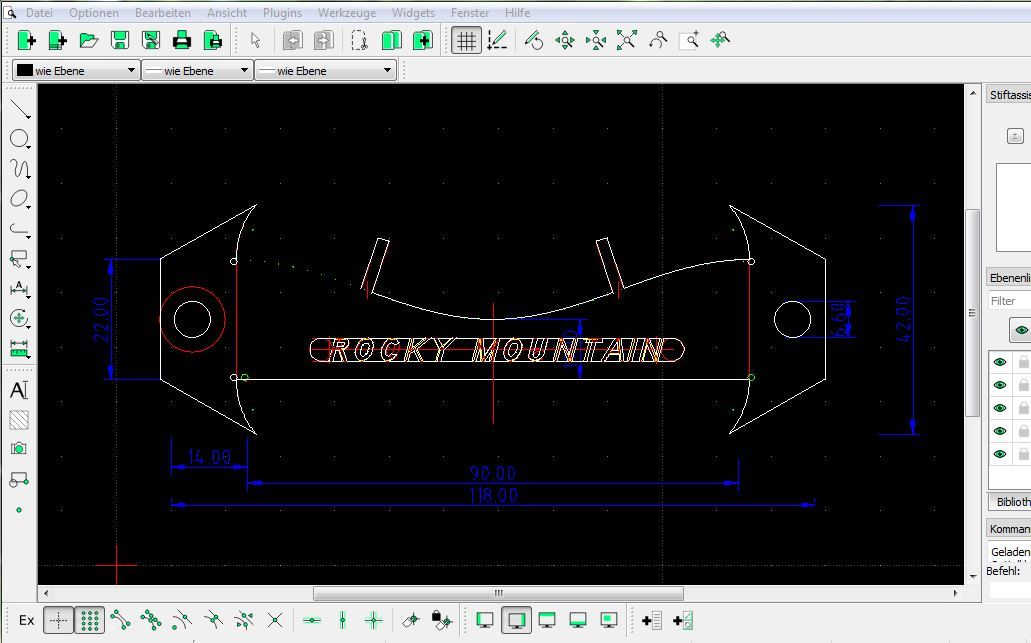Toggle Snap on Grid option
The height and width of the screenshot is (643, 1031).
click(90, 620)
